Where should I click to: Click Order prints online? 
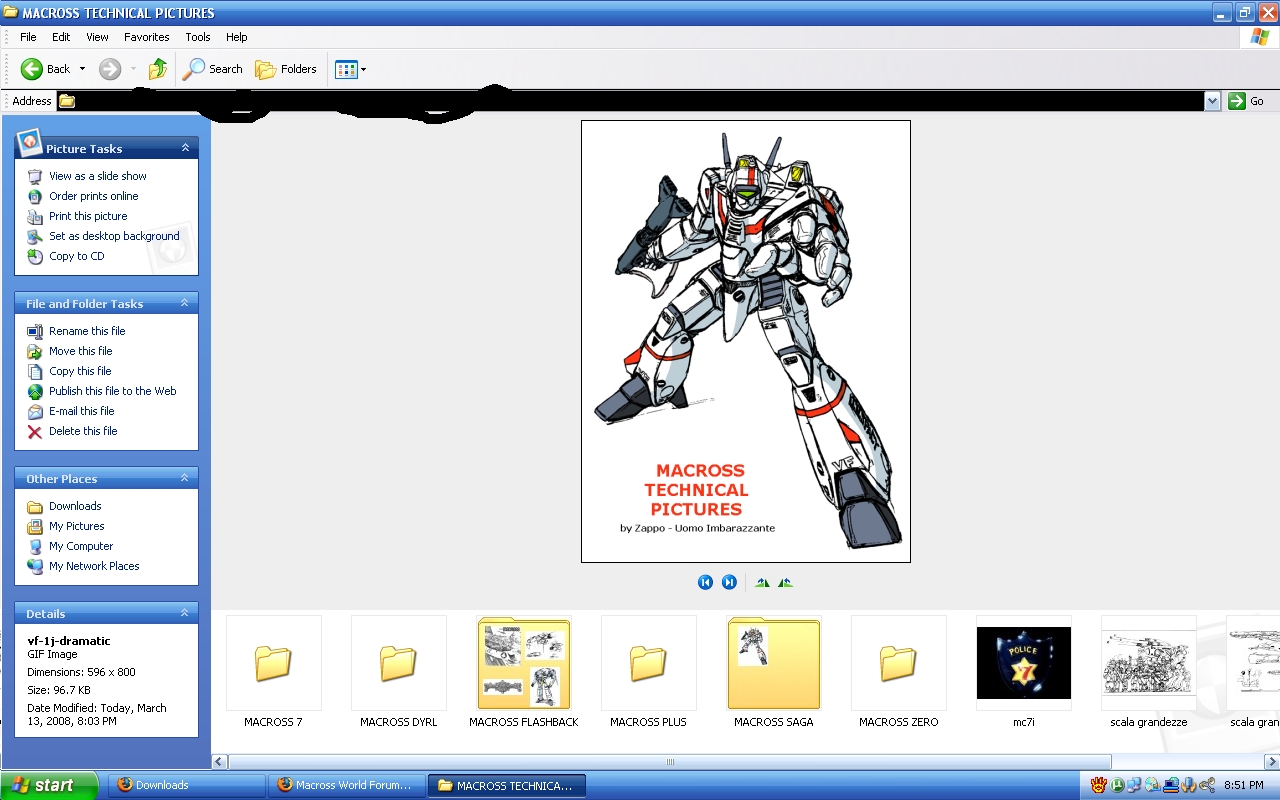(94, 196)
